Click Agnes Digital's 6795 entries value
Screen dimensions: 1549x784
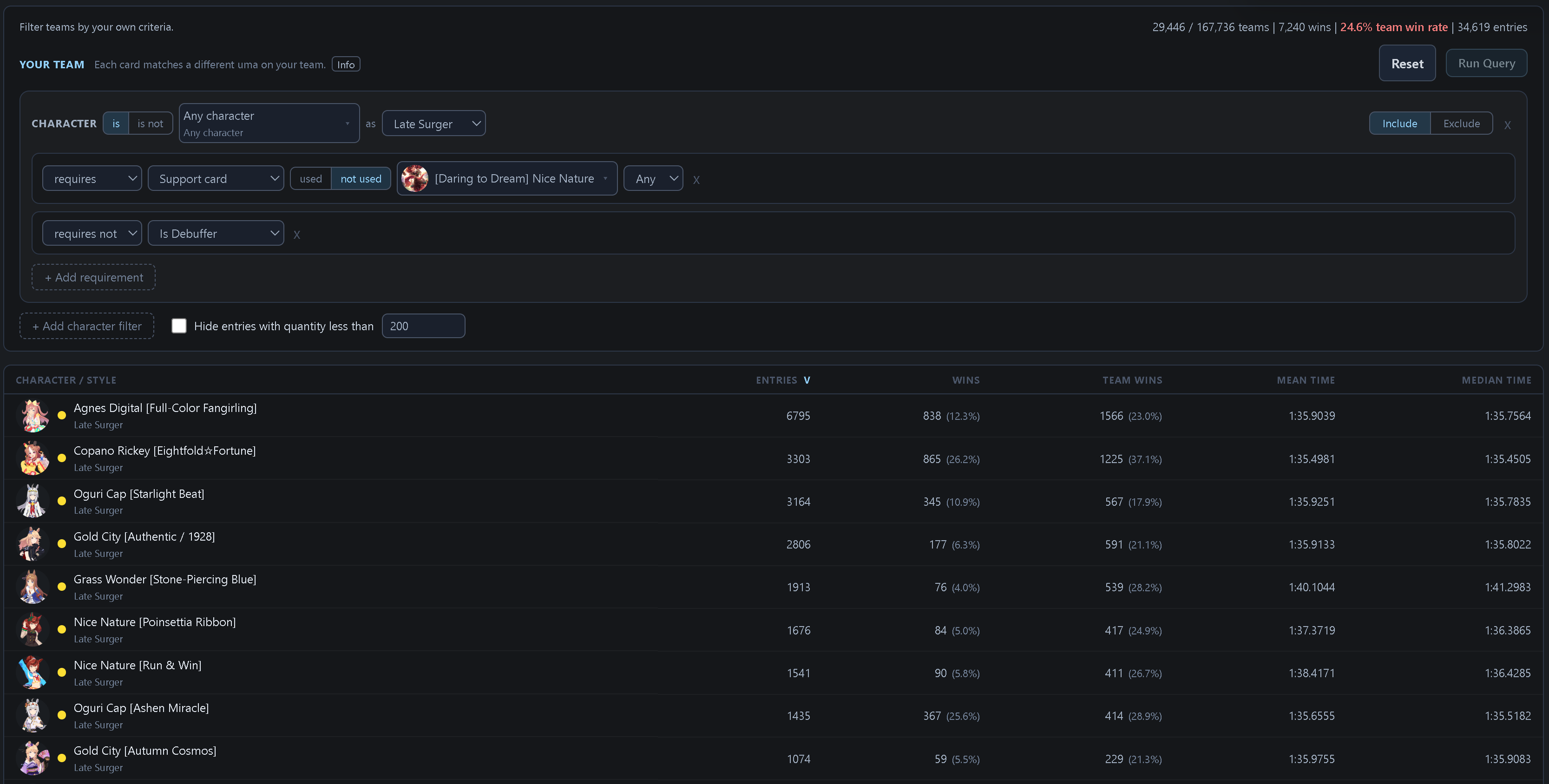pos(798,416)
